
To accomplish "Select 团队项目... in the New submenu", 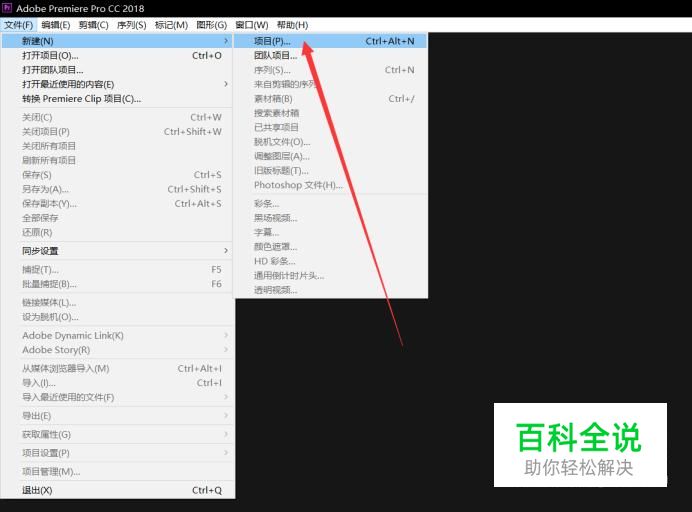I will [331, 56].
